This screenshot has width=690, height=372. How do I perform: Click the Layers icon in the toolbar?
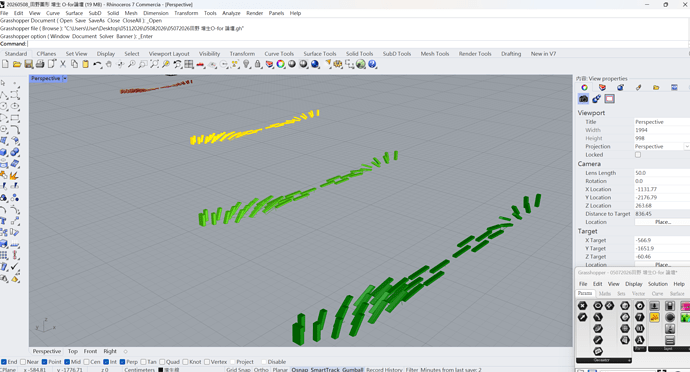point(269,64)
